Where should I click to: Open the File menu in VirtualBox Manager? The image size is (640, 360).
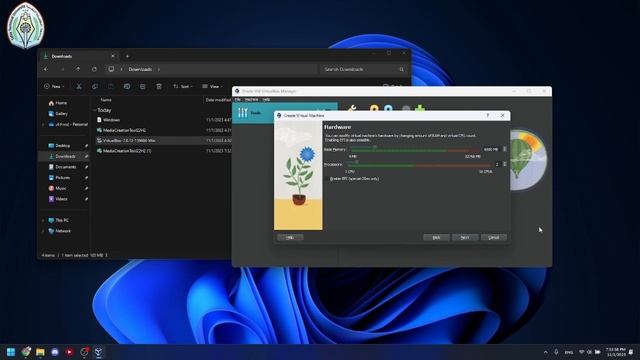(x=238, y=100)
